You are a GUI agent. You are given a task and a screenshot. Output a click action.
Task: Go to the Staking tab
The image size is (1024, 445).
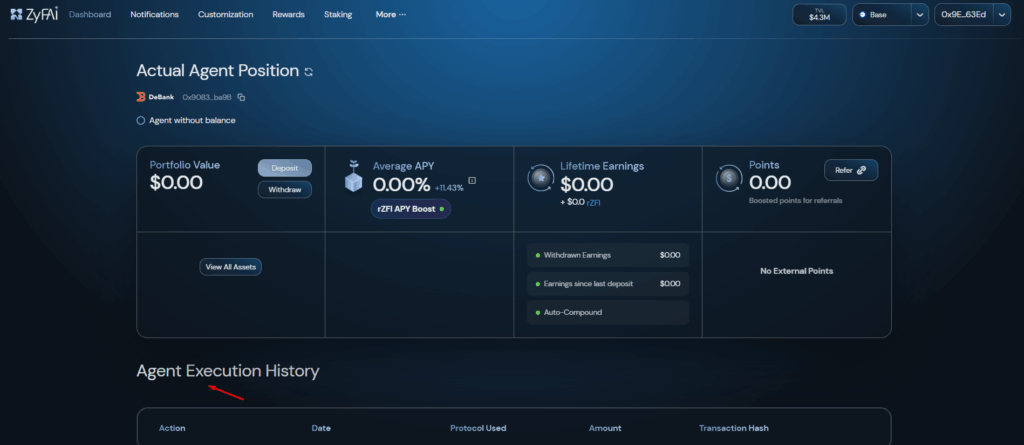pos(338,15)
